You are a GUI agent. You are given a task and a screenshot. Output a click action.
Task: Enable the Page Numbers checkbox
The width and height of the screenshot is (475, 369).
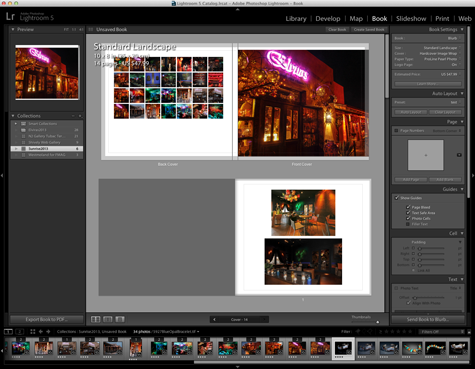pyautogui.click(x=396, y=130)
